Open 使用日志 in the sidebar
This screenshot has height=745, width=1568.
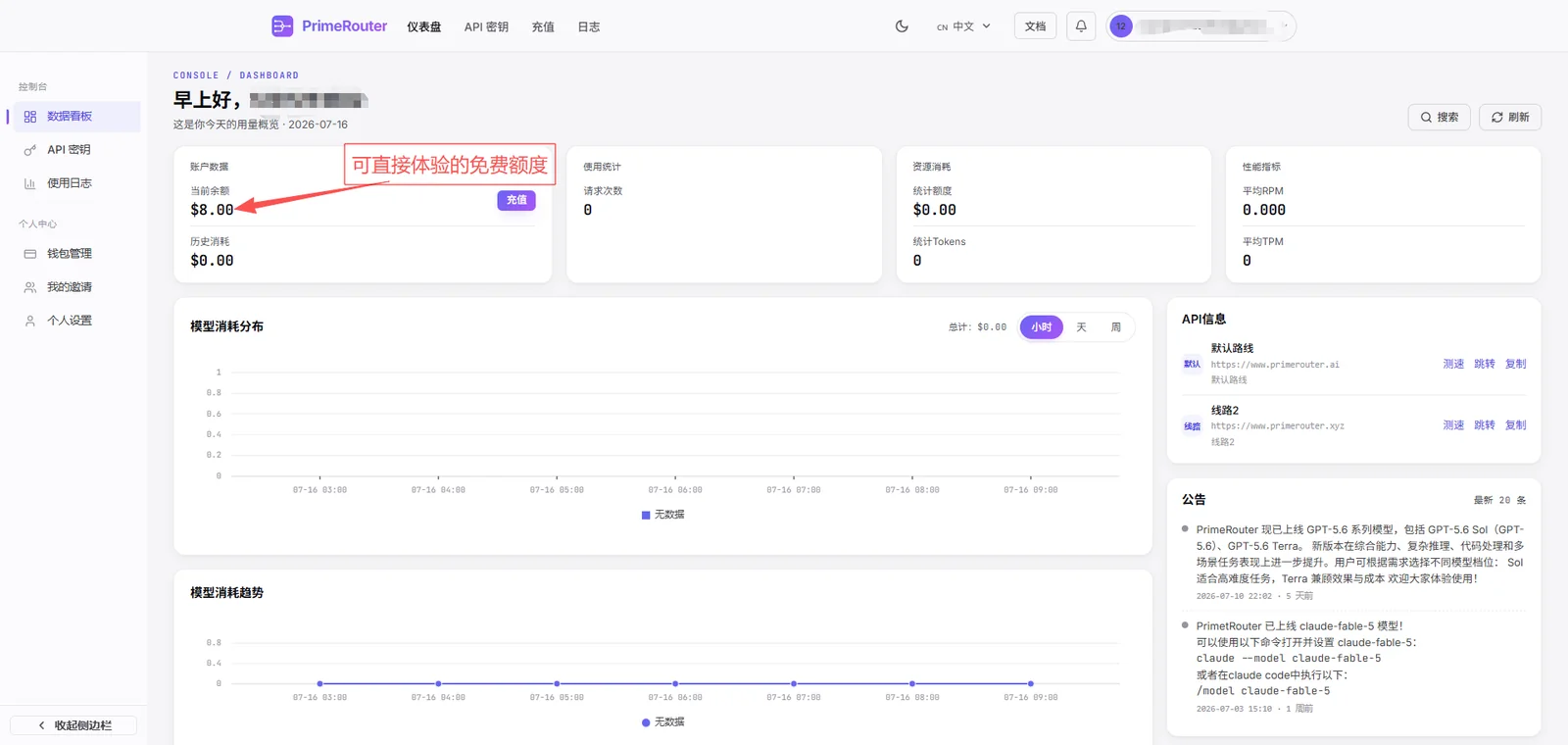(x=76, y=183)
